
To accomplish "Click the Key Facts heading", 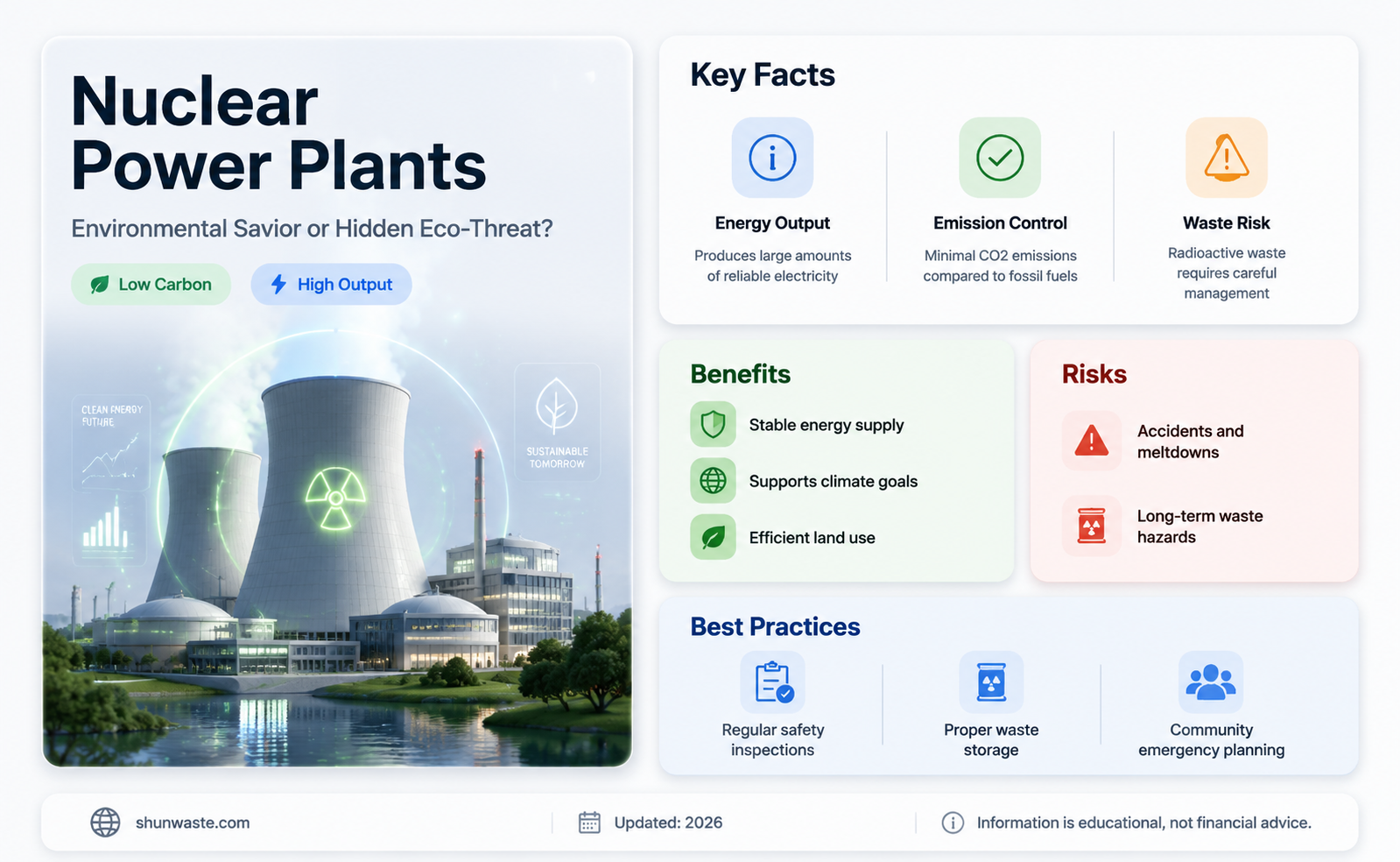I will pos(763,75).
